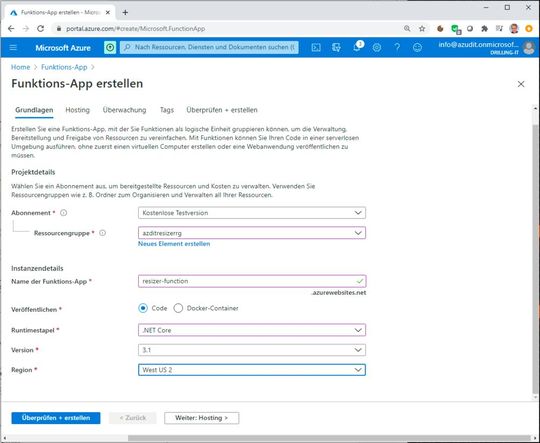Open the help question mark icon

(397, 48)
